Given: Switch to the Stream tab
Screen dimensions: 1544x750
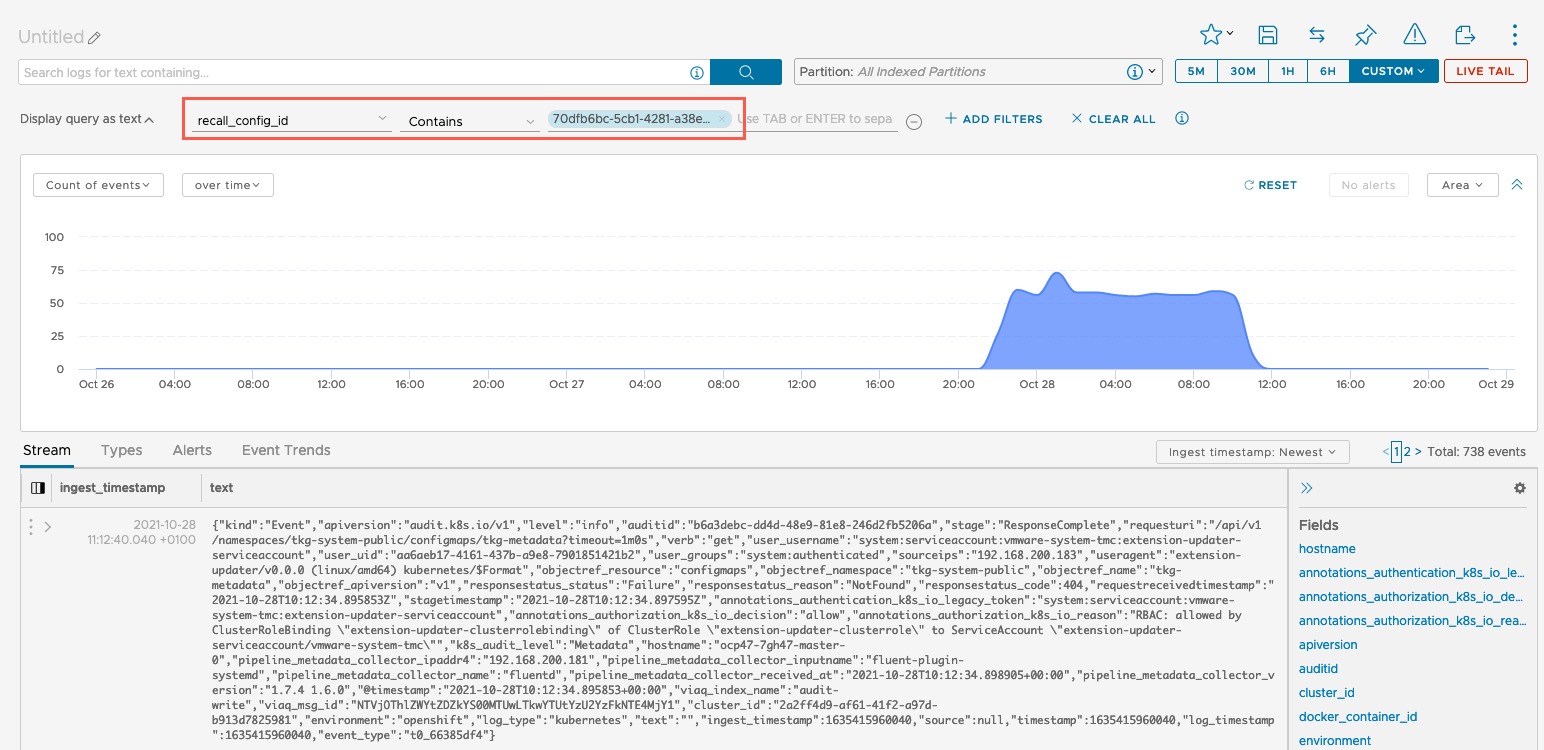Looking at the screenshot, I should click(47, 450).
